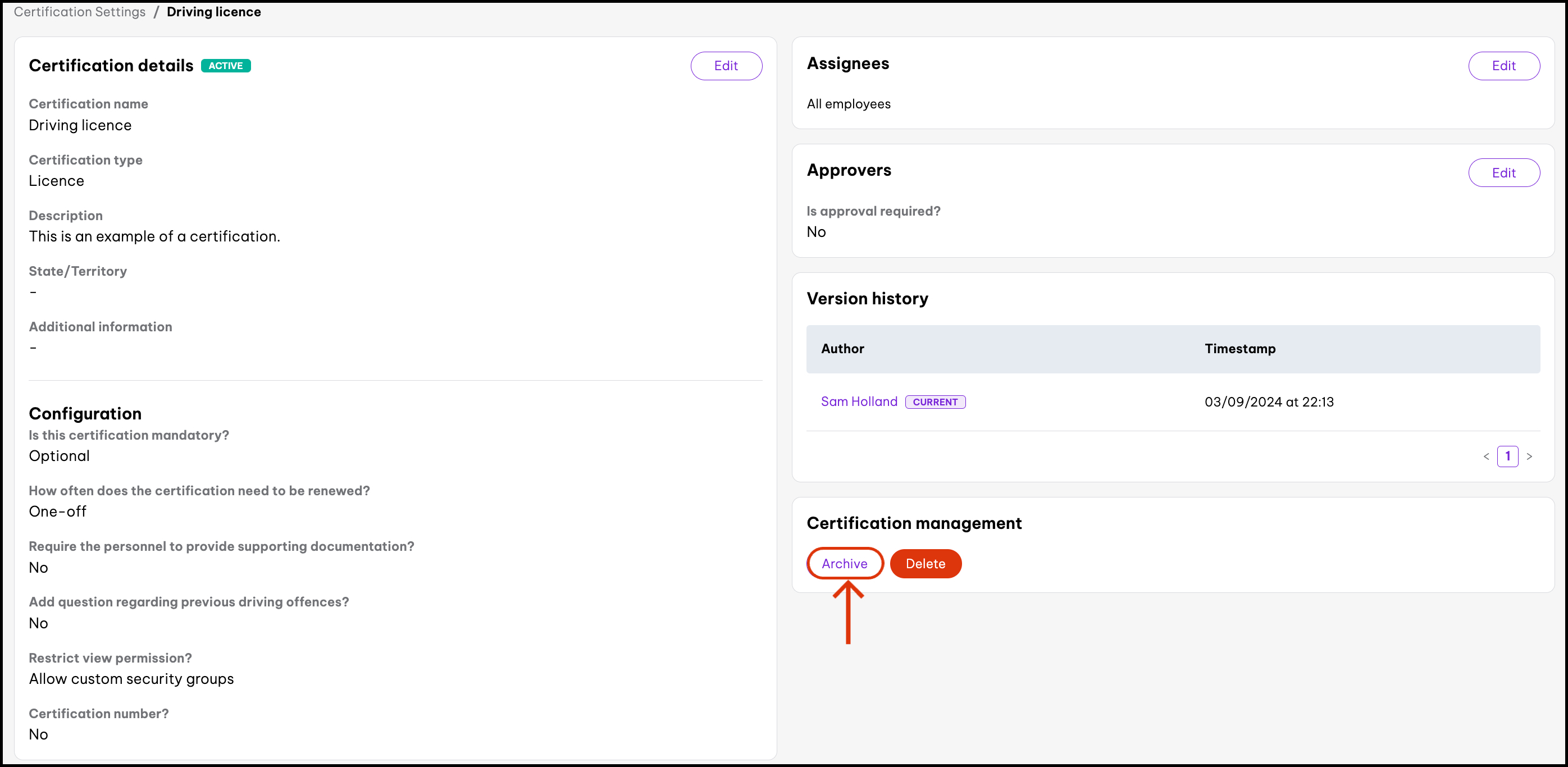The height and width of the screenshot is (767, 1568).
Task: Open Sam Holland author link
Action: (x=859, y=402)
